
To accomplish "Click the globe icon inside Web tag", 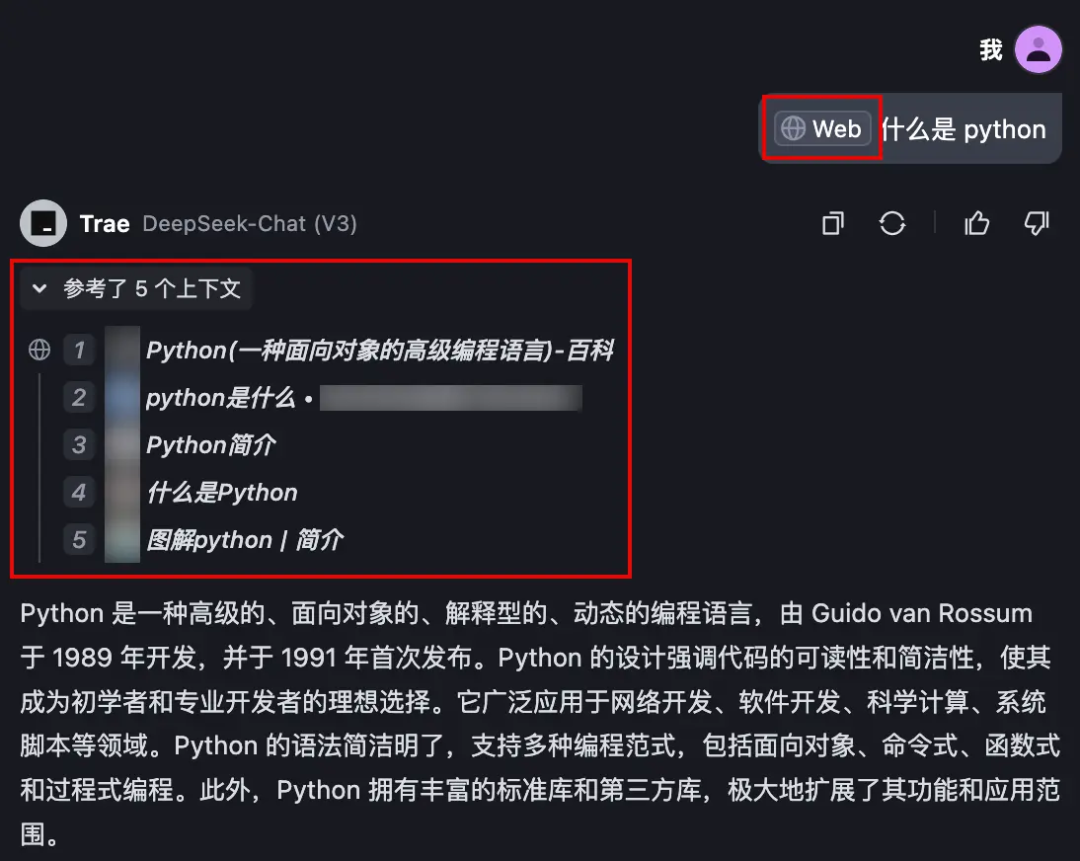I will click(x=793, y=128).
